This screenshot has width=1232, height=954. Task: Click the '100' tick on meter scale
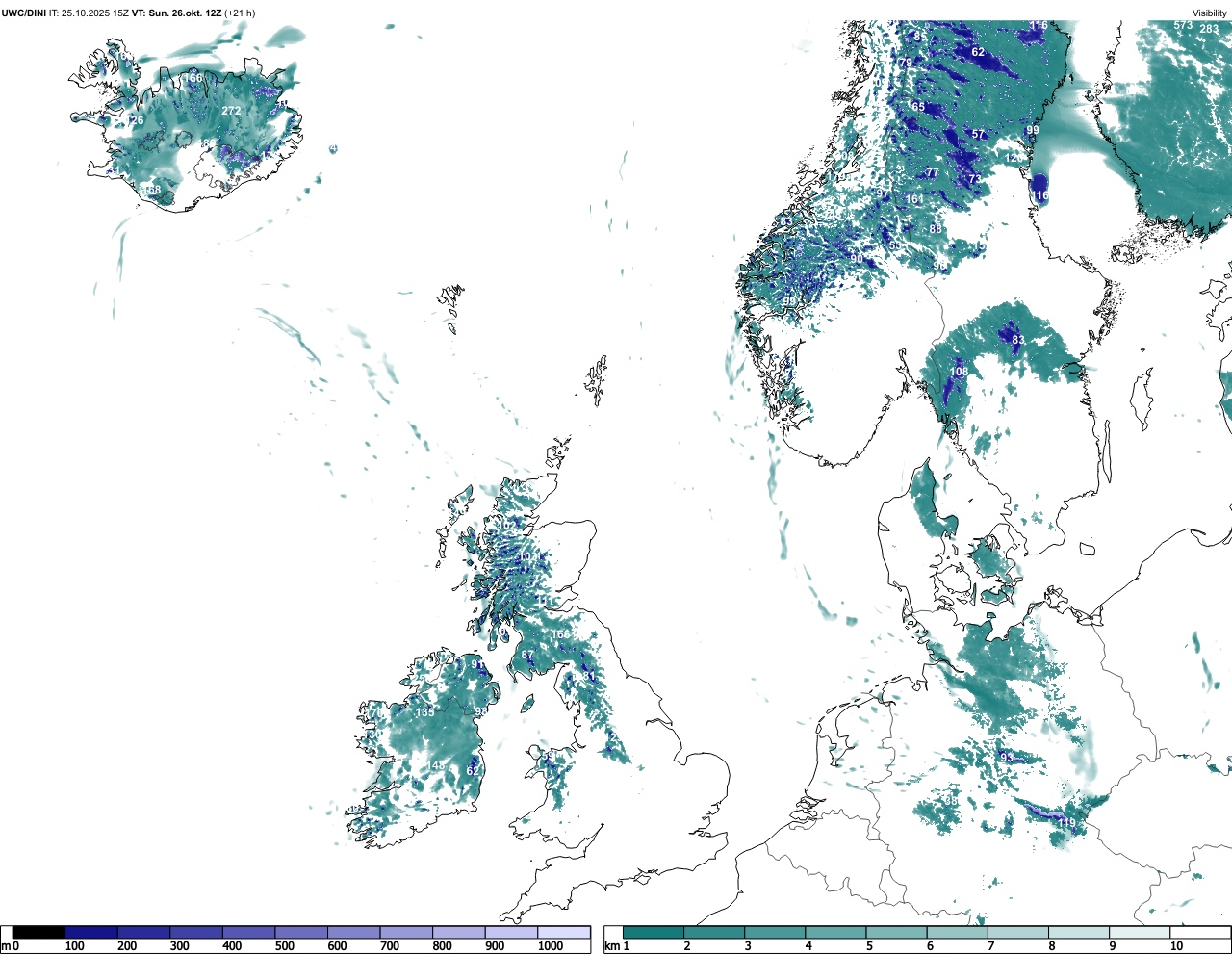pyautogui.click(x=74, y=946)
